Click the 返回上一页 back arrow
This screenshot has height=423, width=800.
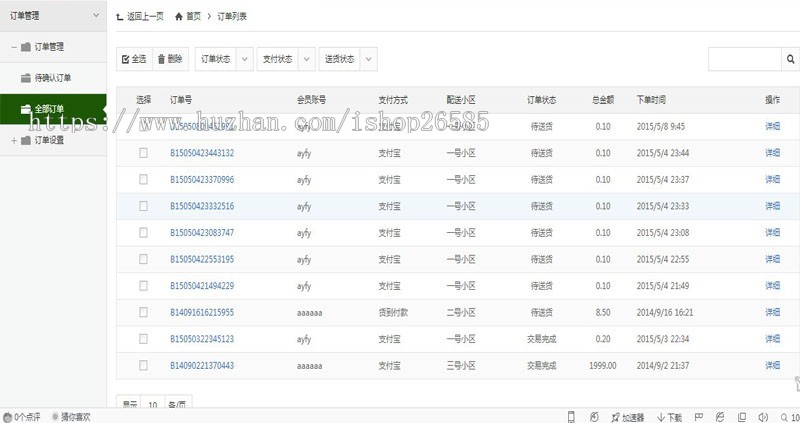[121, 17]
